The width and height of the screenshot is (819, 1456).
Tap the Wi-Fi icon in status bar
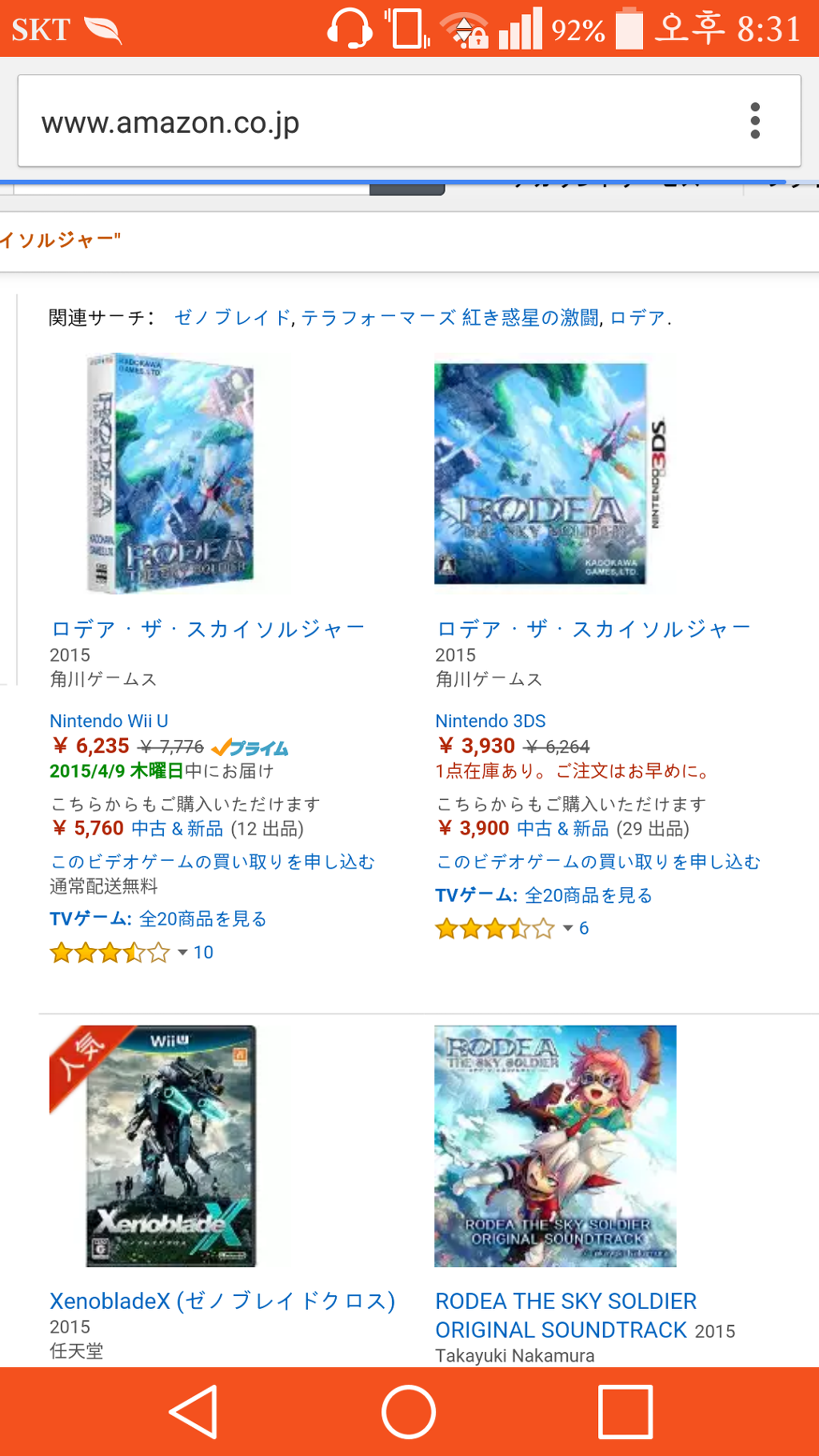point(465,30)
